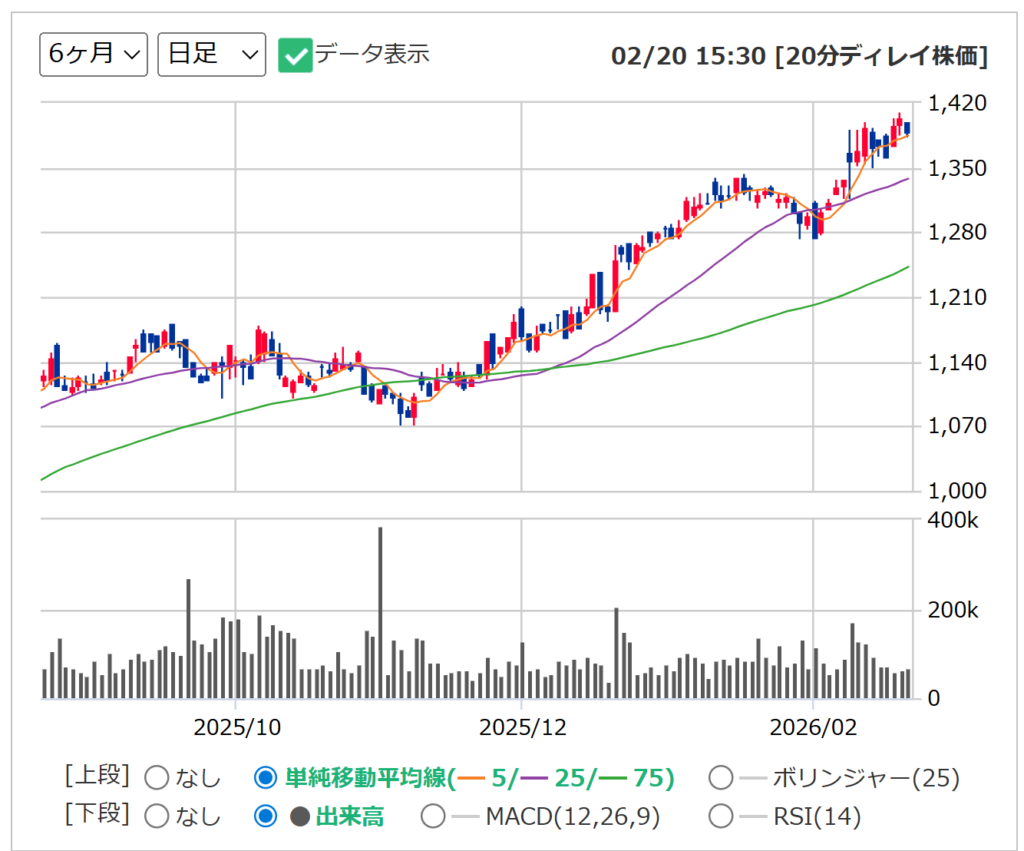
Task: Click the dark circle icon beside 出来高
Action: point(299,816)
